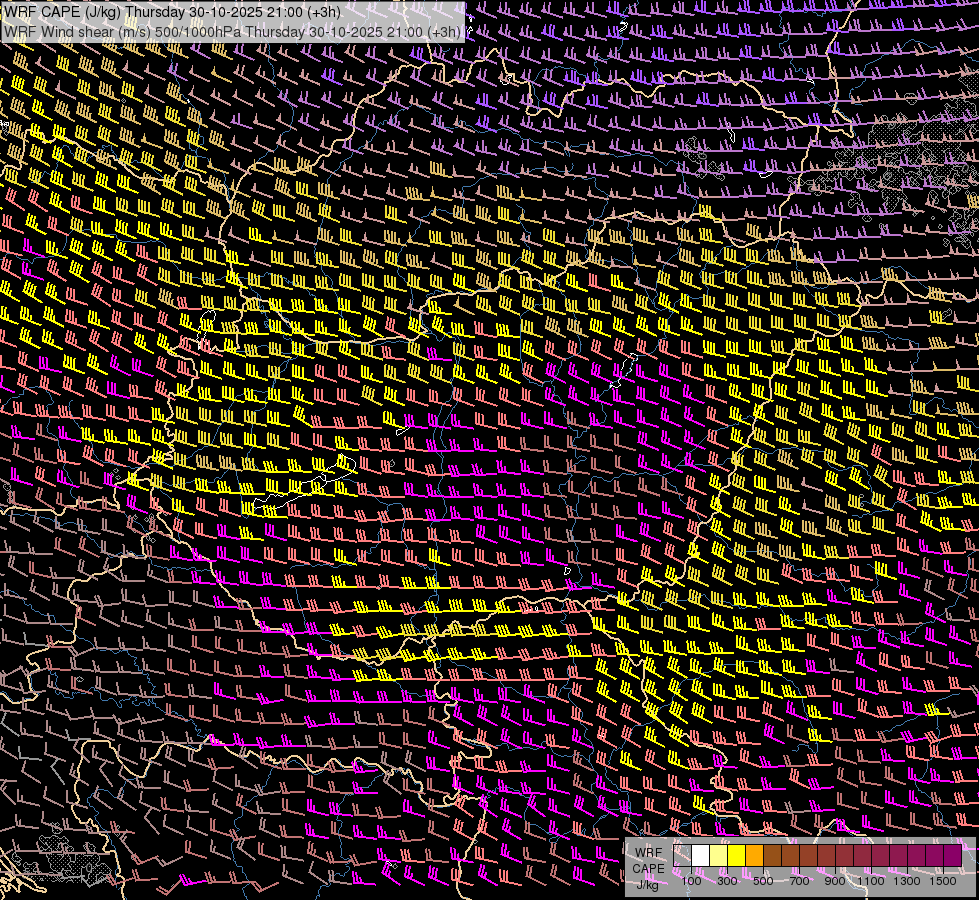The image size is (979, 900).
Task: Click the 300 value on CAPE legend
Action: 727,881
